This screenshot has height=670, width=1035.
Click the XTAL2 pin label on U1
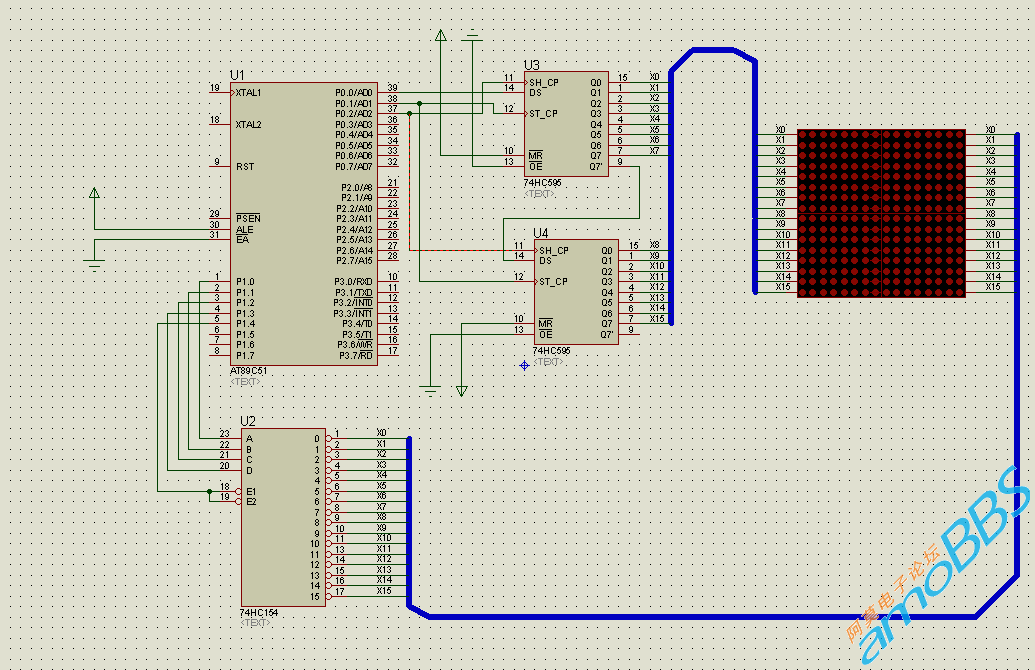248,125
